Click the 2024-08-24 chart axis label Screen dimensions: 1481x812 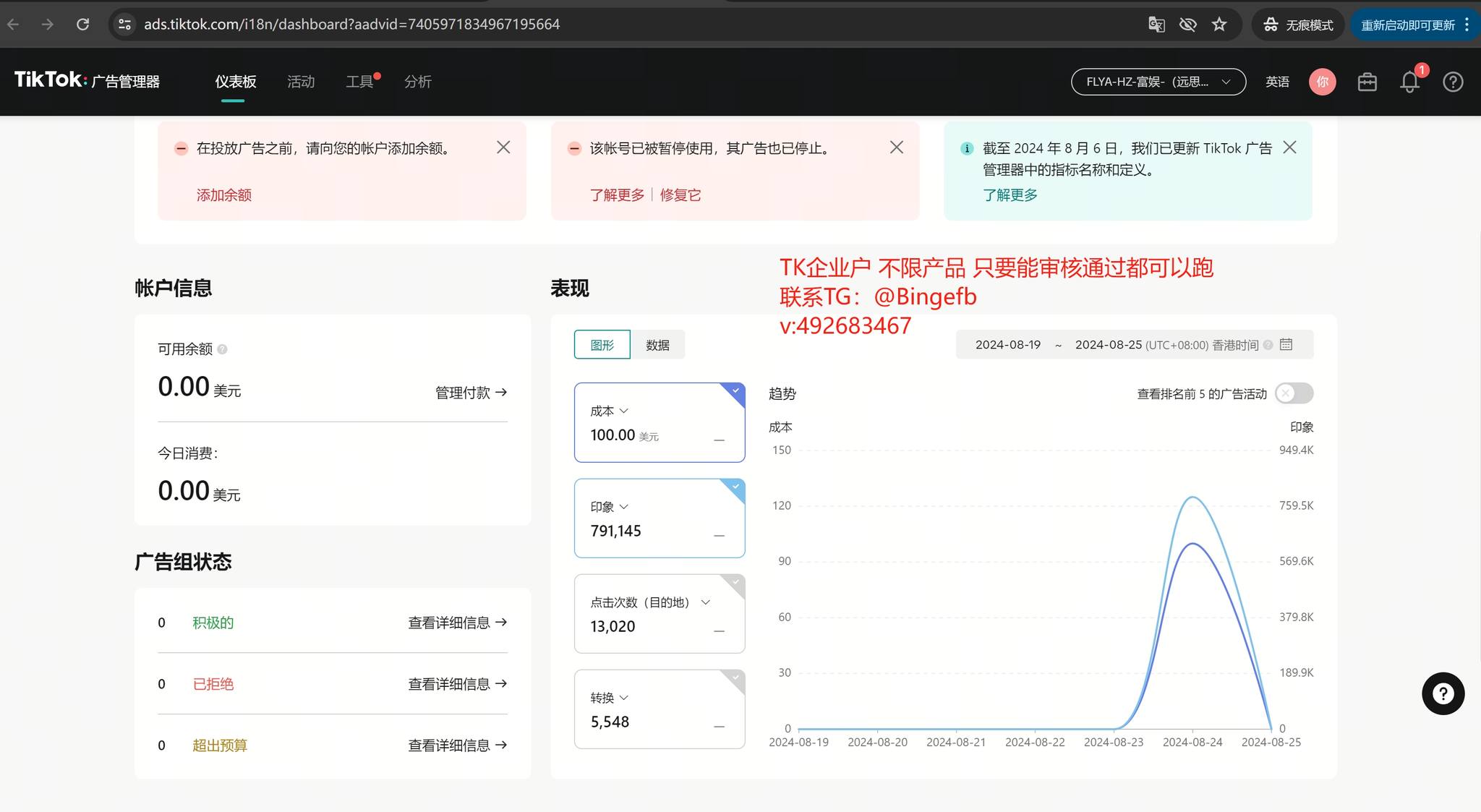tap(1192, 743)
